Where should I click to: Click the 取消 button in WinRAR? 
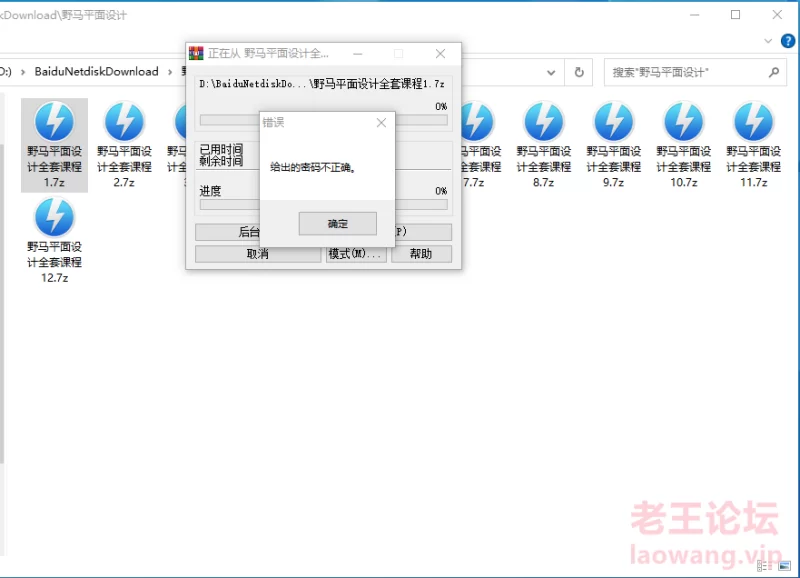tap(257, 254)
